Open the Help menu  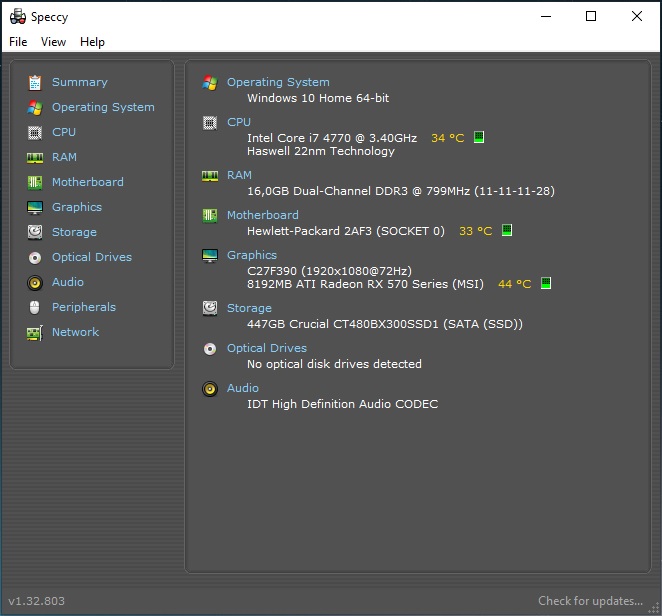(x=92, y=42)
